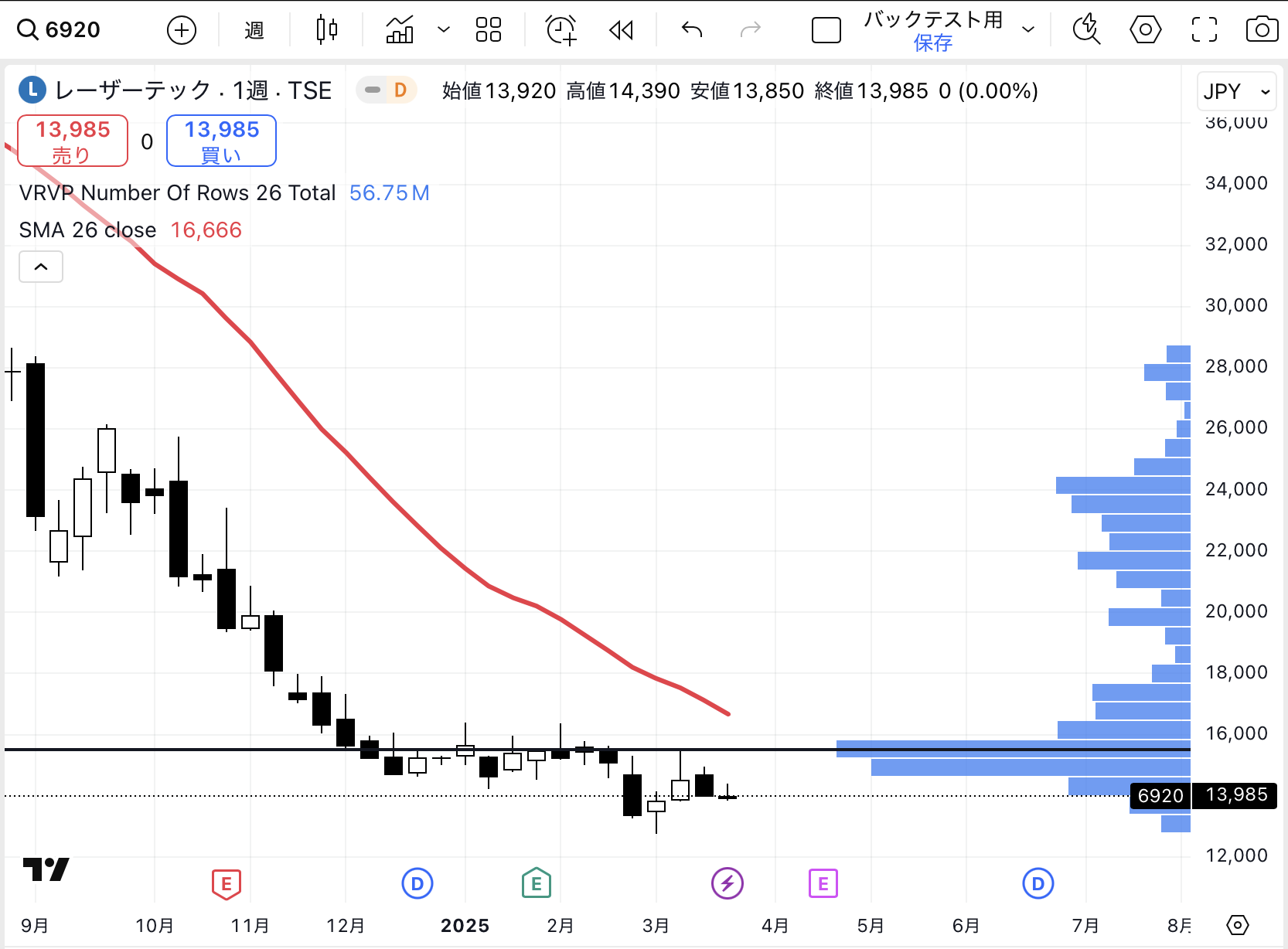Open the candlestick chart type menu
Viewport: 1288px width, 949px height.
(327, 30)
